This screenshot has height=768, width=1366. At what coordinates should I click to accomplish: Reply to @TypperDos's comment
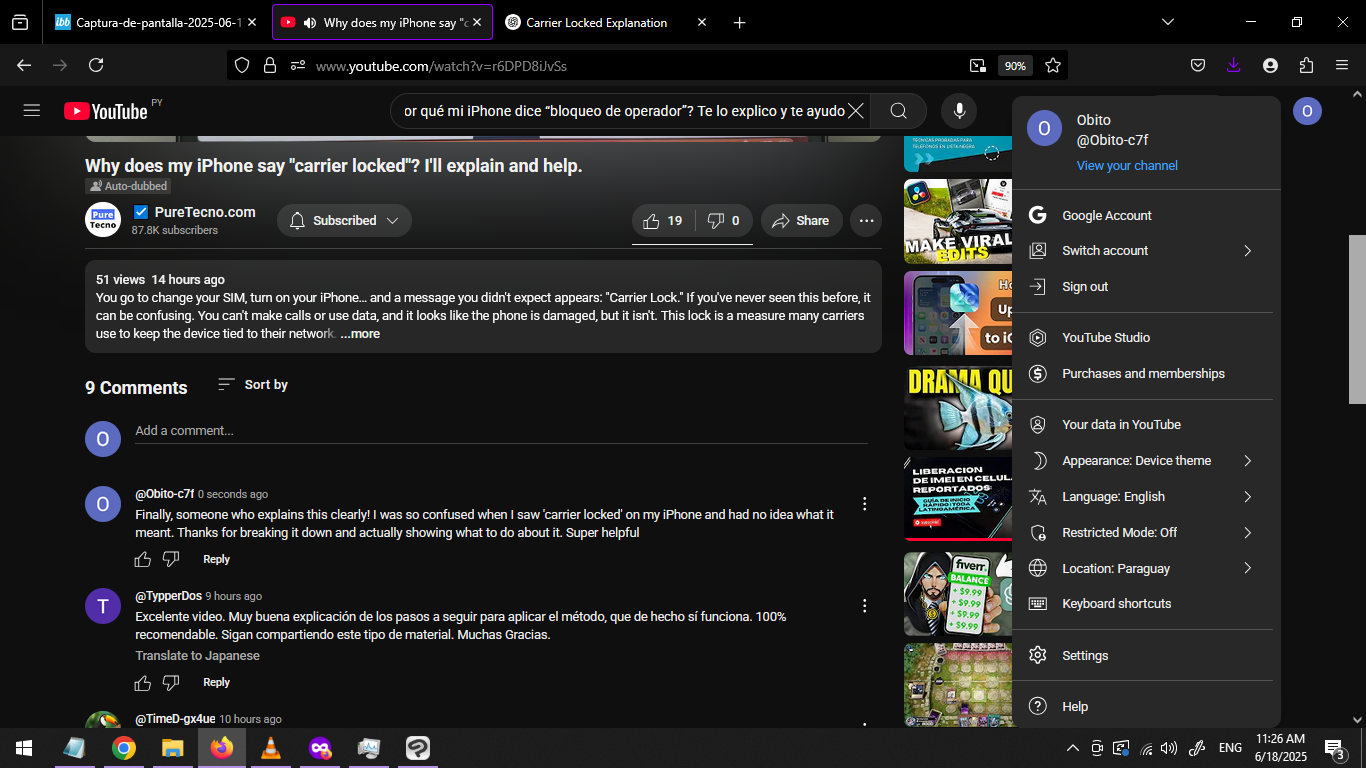[216, 682]
